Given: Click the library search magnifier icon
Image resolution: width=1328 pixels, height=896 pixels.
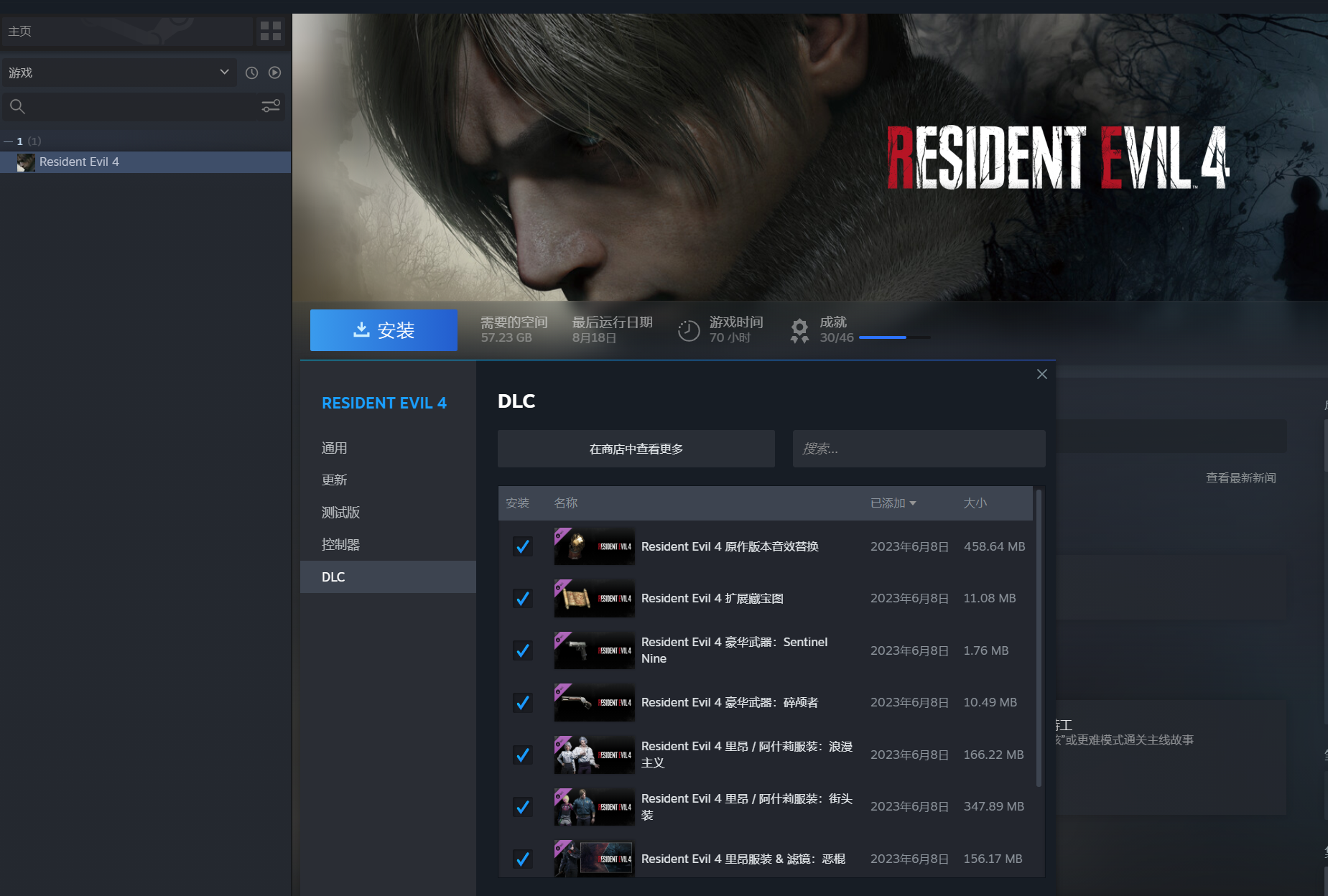Looking at the screenshot, I should pos(17,107).
